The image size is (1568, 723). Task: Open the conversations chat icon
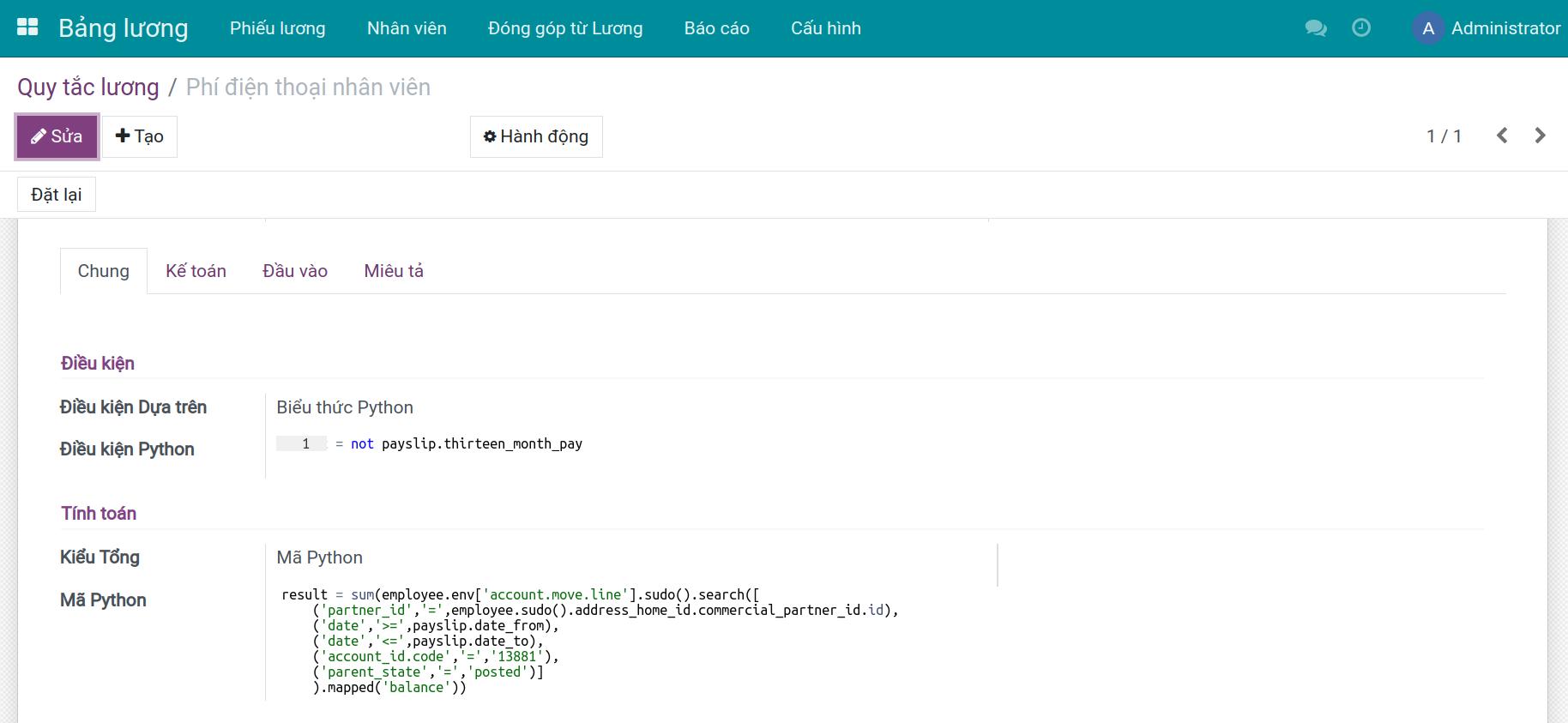click(1315, 28)
